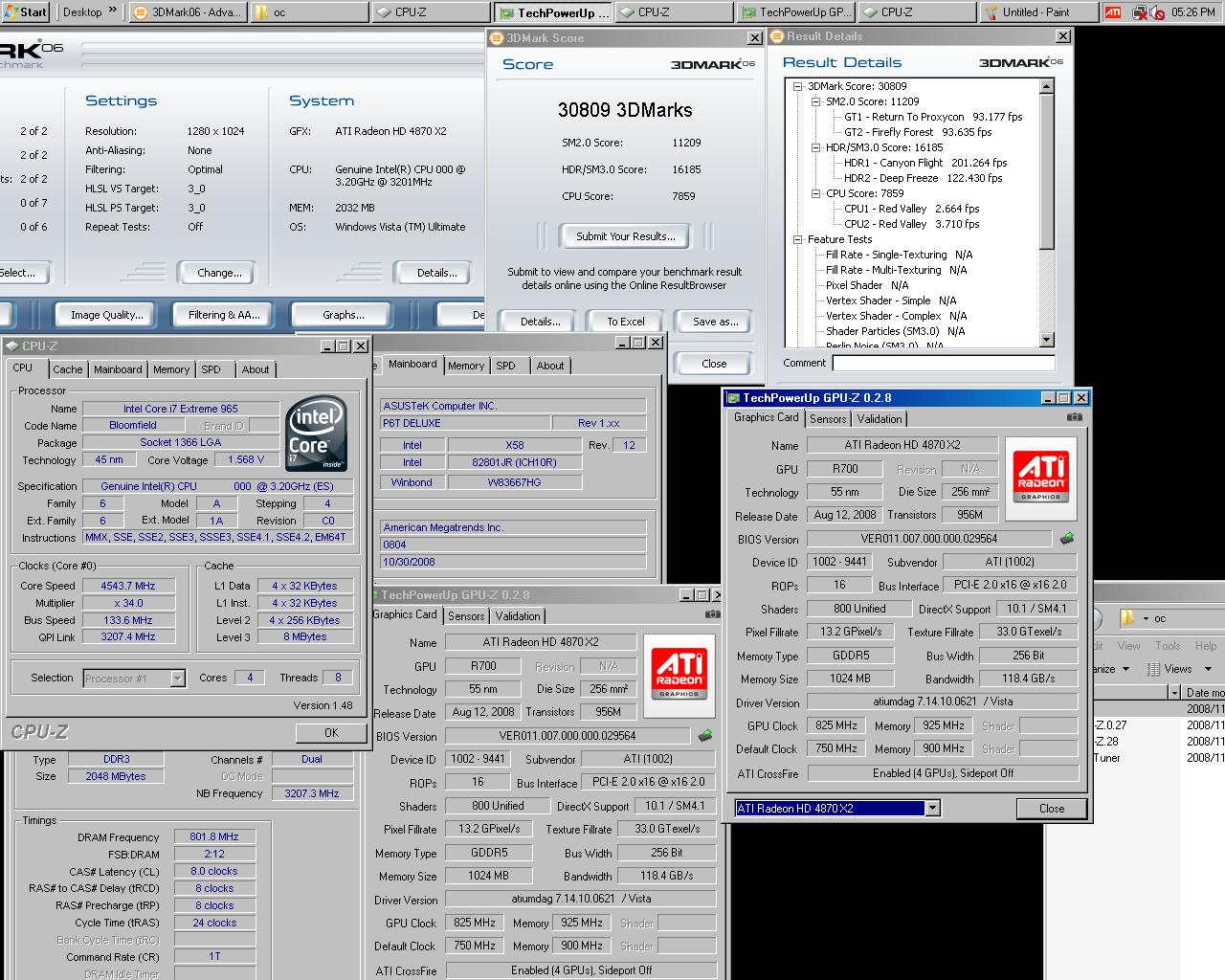1225x980 pixels.
Task: Select the Pixel Shader feature test row
Action: coord(867,285)
